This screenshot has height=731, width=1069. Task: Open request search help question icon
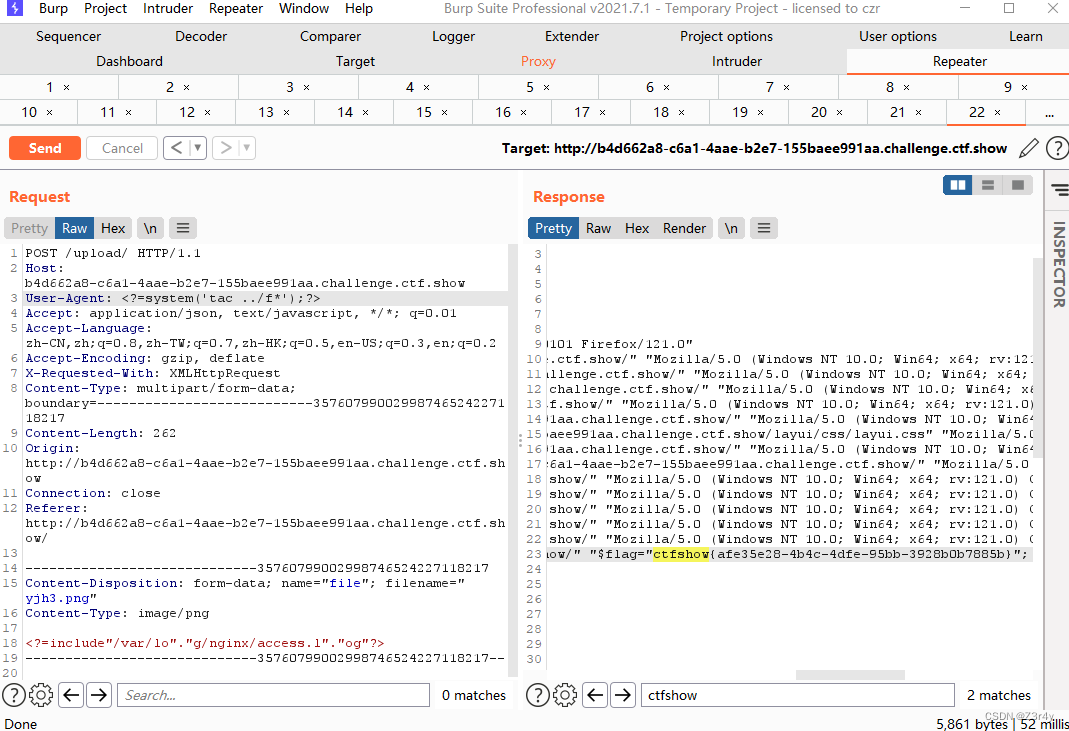(x=14, y=695)
